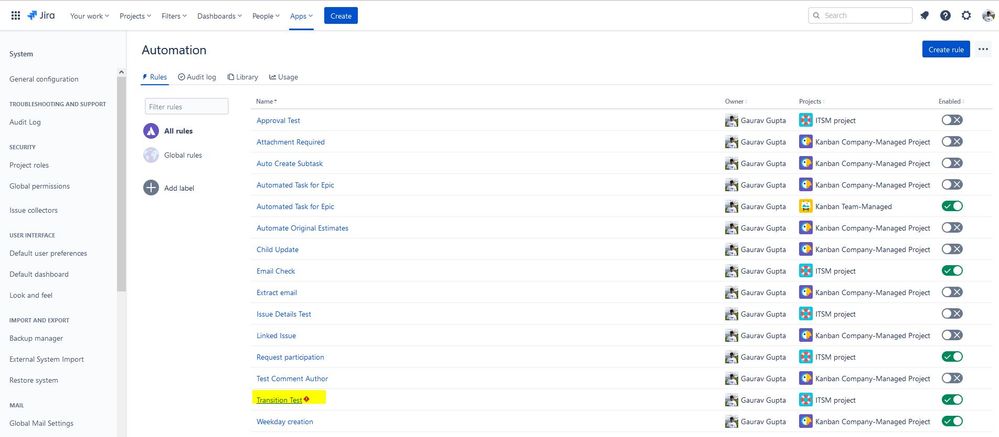Enable the Auto Create Subtask toggle
The height and width of the screenshot is (437, 999).
[x=952, y=163]
